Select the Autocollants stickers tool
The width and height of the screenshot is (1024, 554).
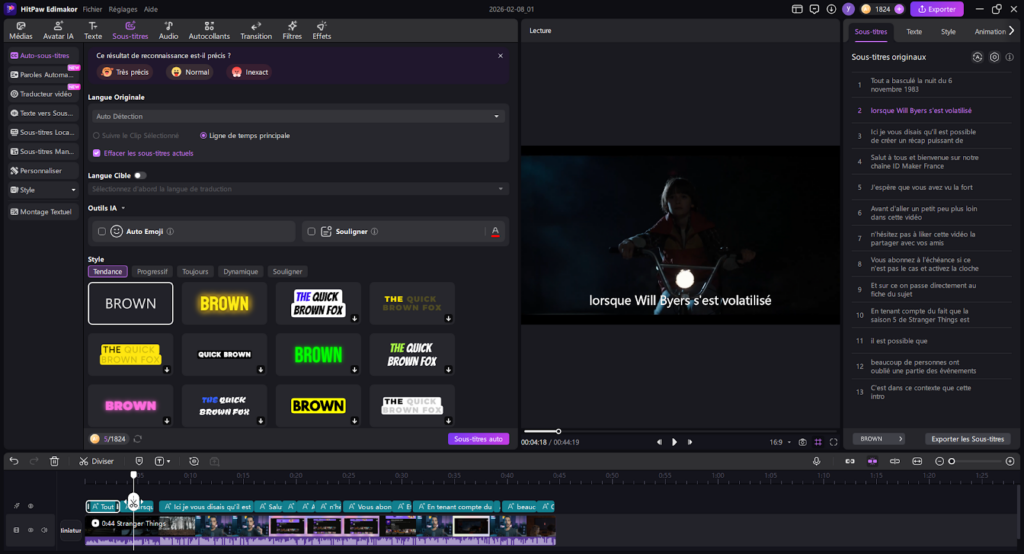pyautogui.click(x=209, y=30)
